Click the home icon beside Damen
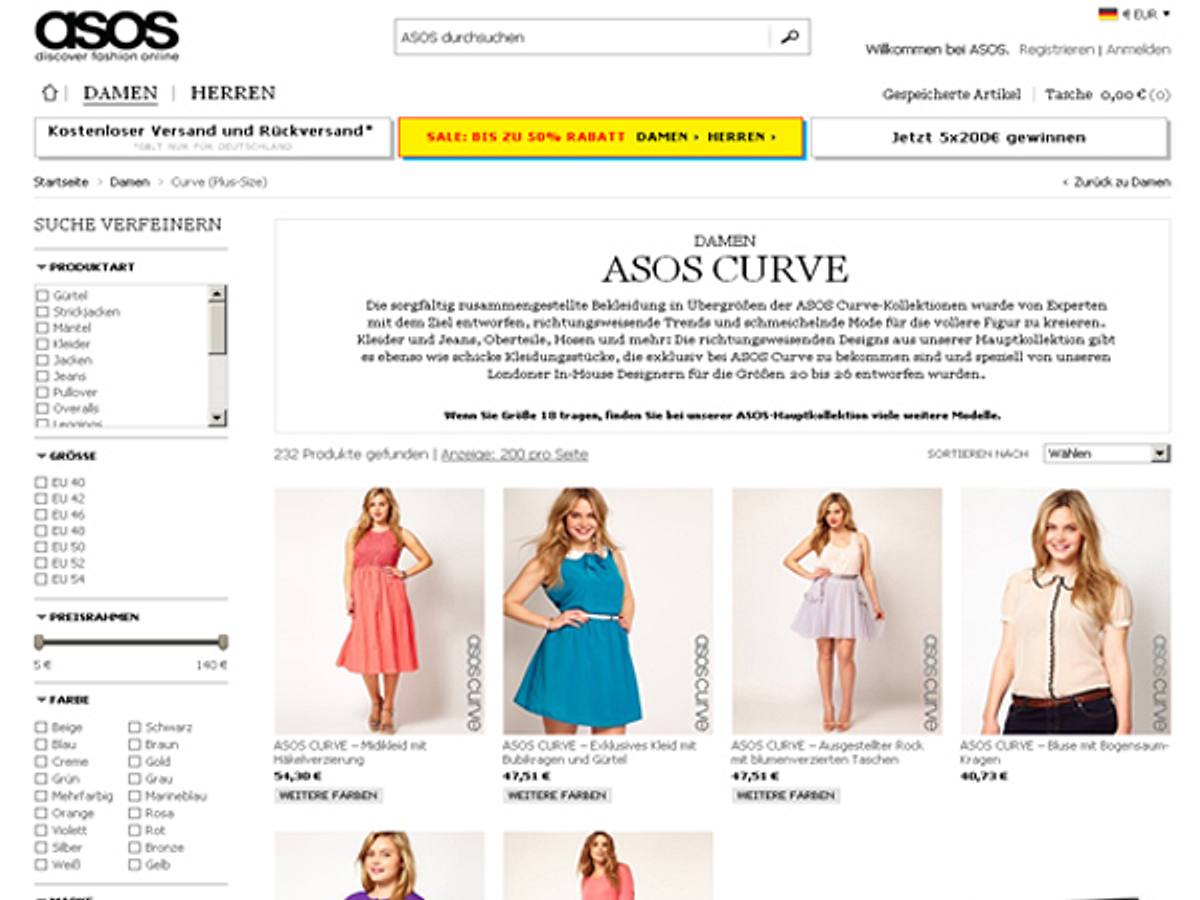This screenshot has height=900, width=1200. [x=49, y=93]
